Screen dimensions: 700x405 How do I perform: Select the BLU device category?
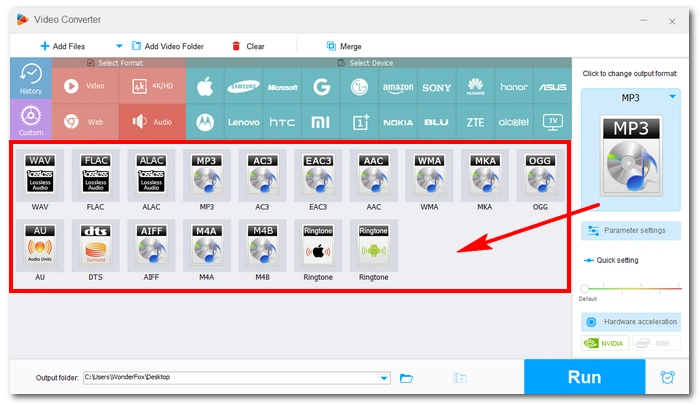coord(437,122)
